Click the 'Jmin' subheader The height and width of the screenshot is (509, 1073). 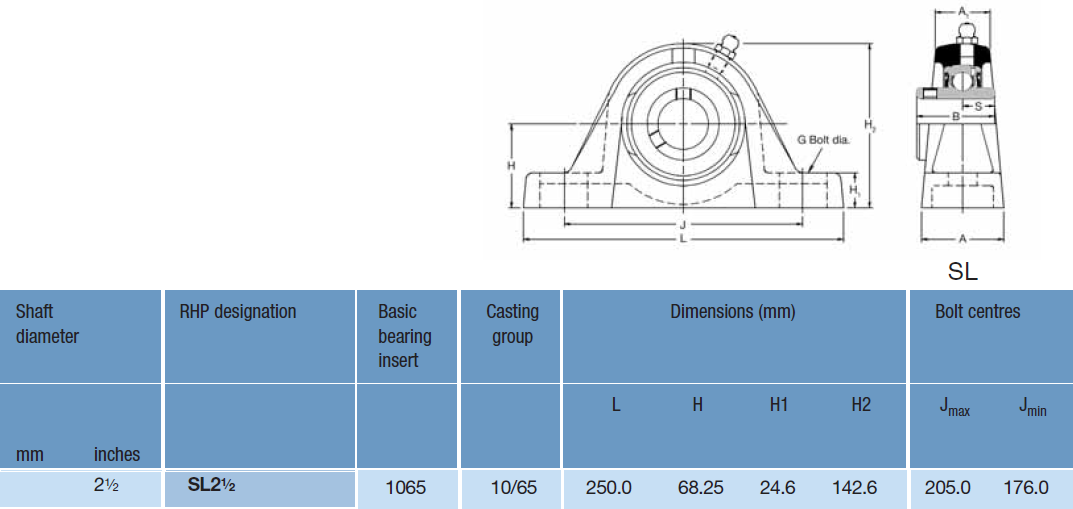pyautogui.click(x=1033, y=407)
